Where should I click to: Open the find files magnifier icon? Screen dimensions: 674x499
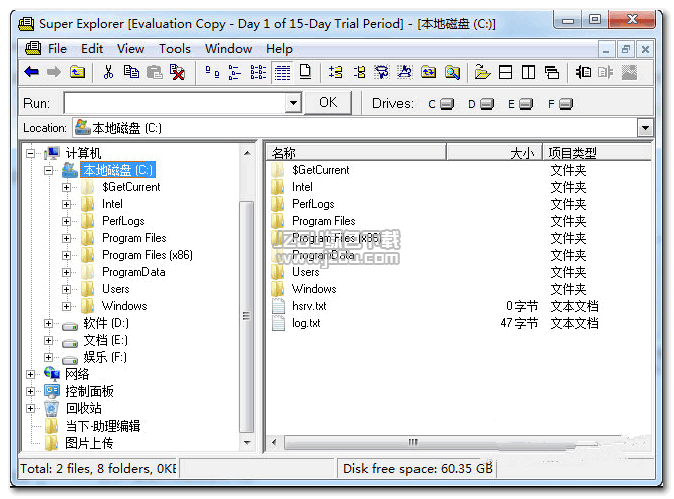452,72
